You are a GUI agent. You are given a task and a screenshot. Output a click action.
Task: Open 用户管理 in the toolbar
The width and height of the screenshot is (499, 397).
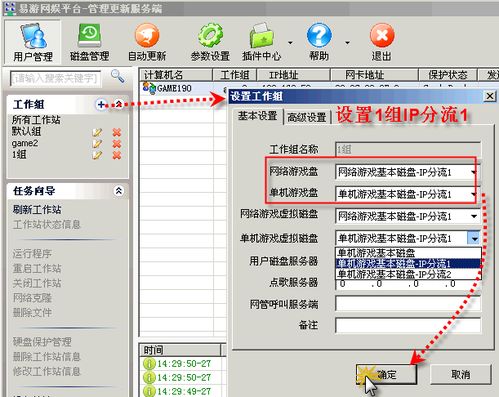[x=33, y=42]
